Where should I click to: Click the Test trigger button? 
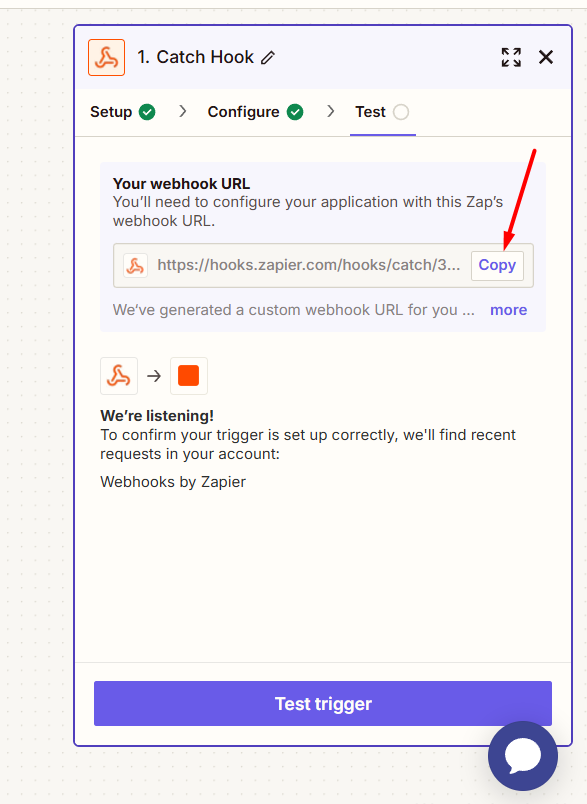tap(323, 704)
